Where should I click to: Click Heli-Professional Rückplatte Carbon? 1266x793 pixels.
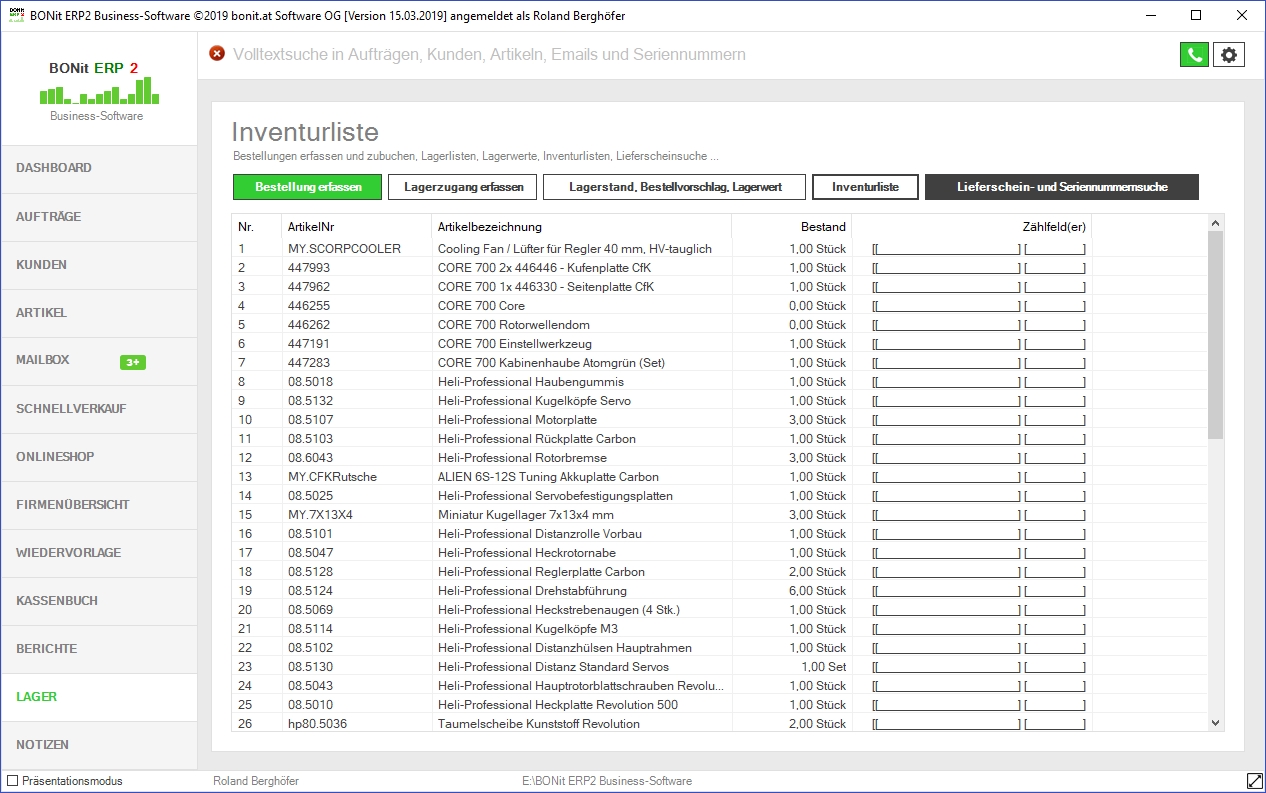(537, 439)
